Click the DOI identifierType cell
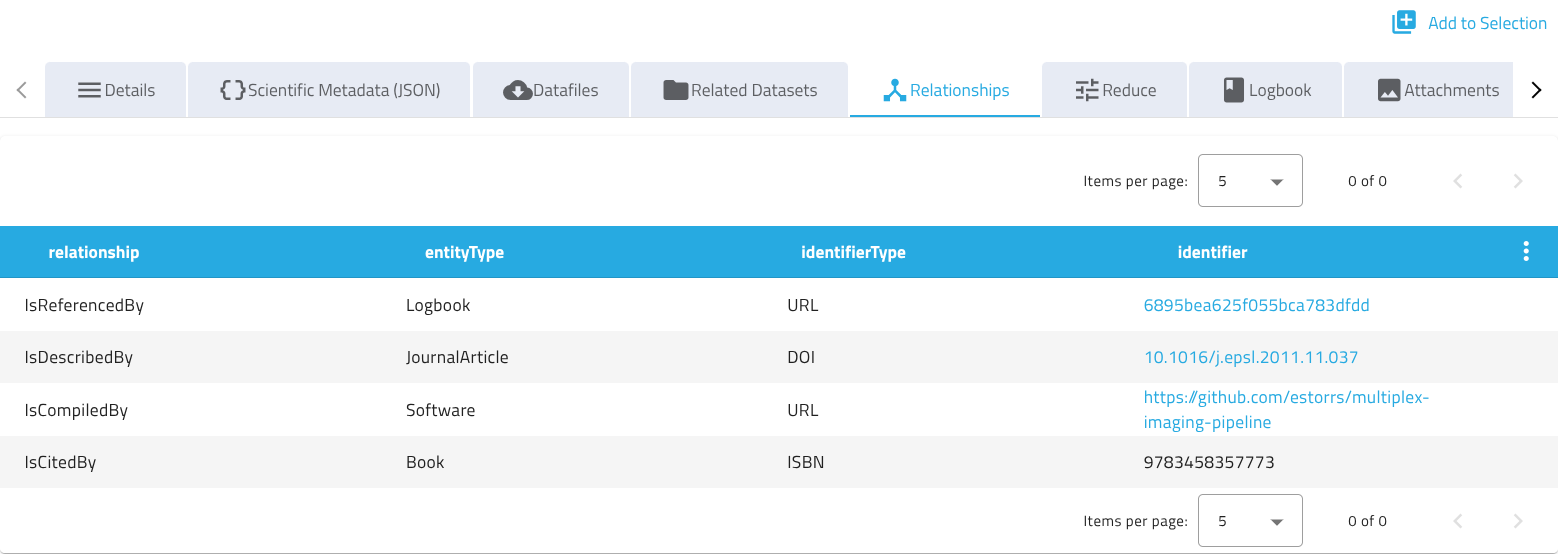Viewport: 1558px width, 554px height. coord(801,357)
